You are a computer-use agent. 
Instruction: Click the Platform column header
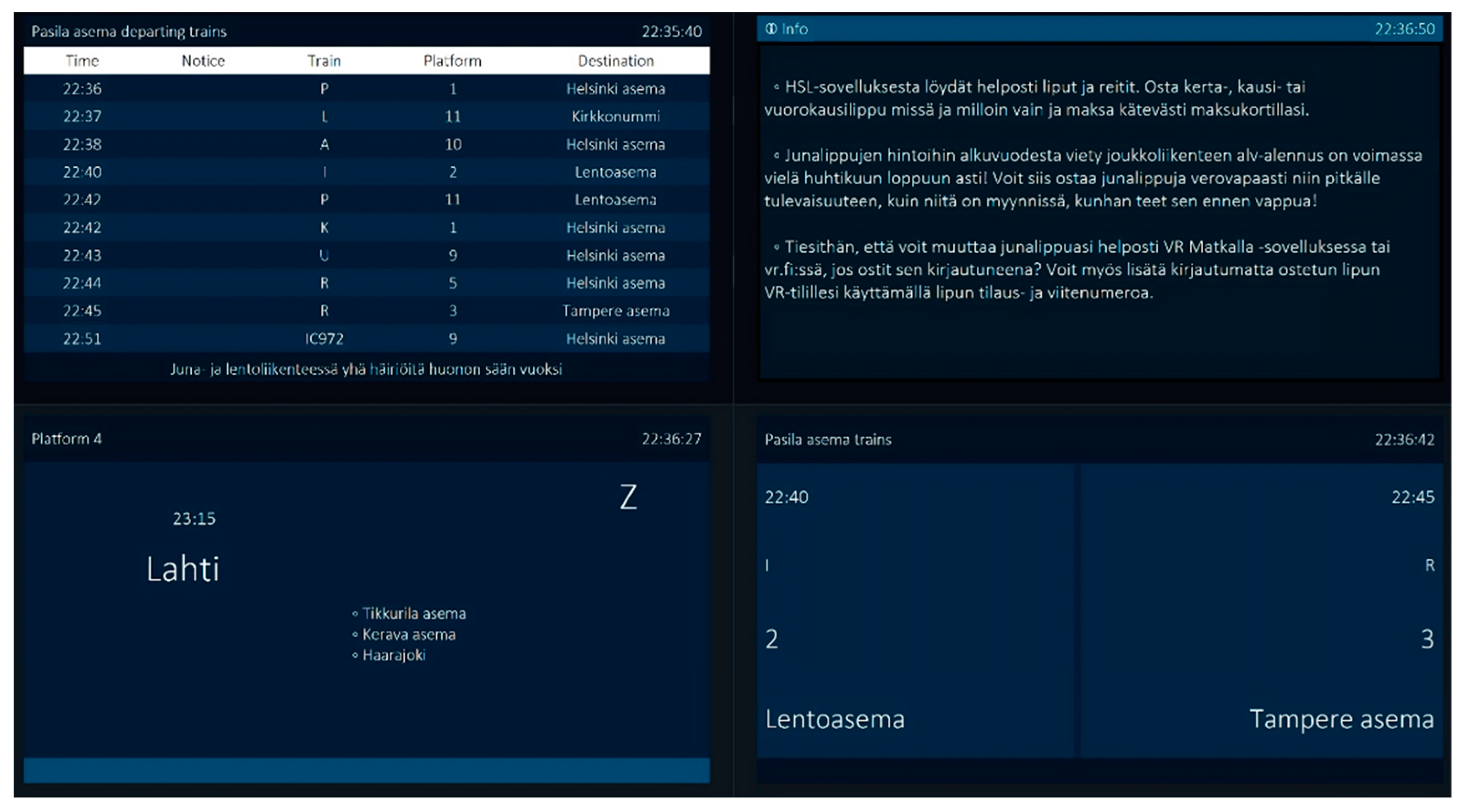(x=452, y=61)
